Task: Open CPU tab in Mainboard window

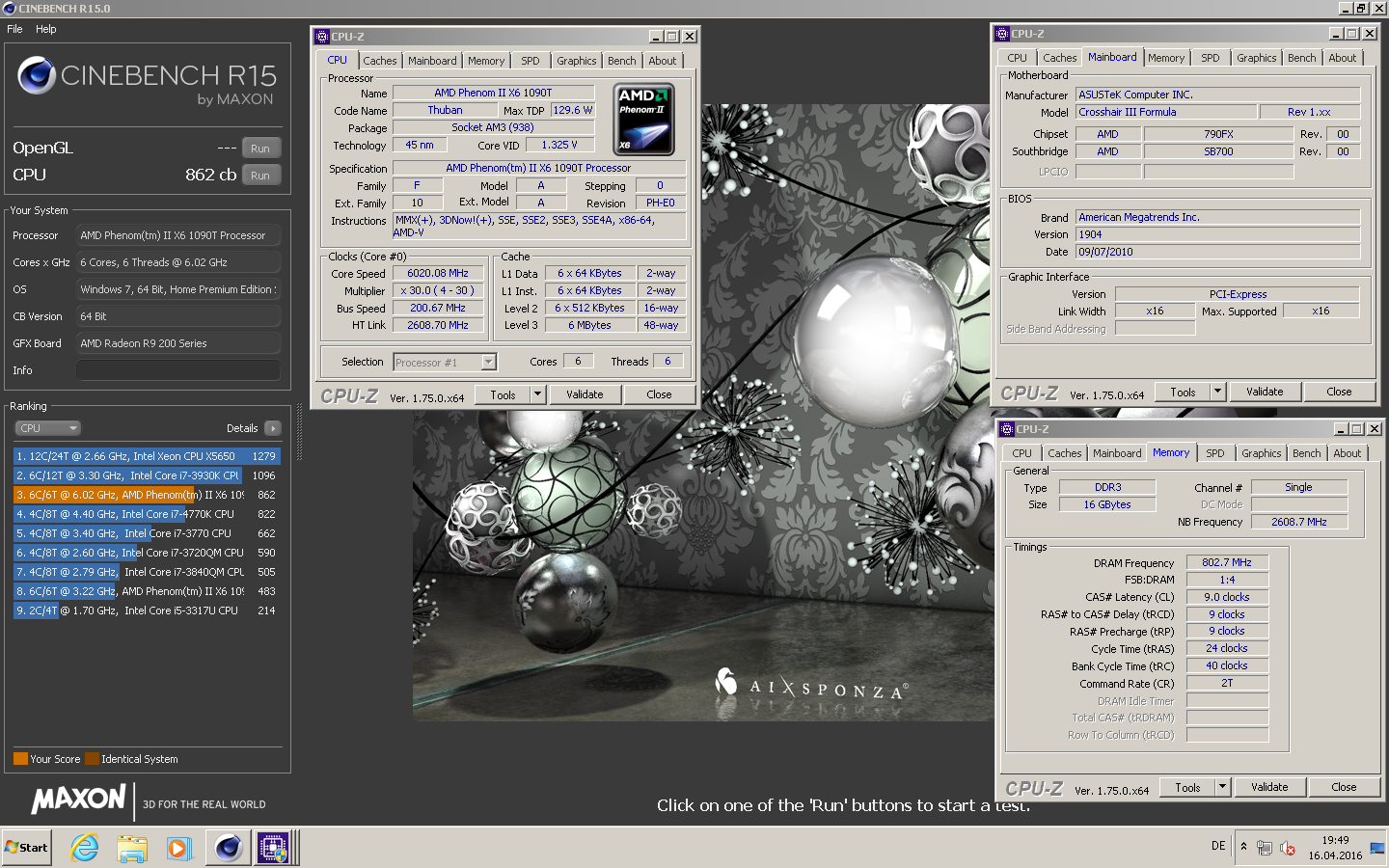Action: (x=1018, y=58)
